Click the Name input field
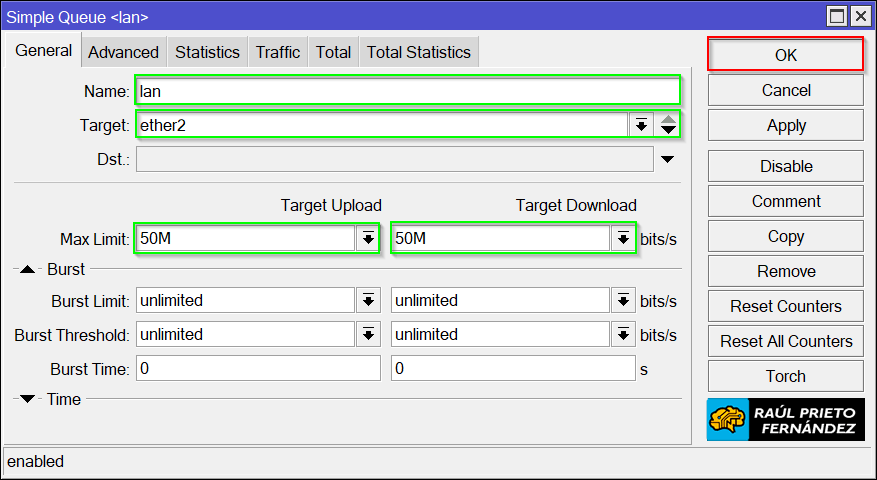 tap(407, 91)
